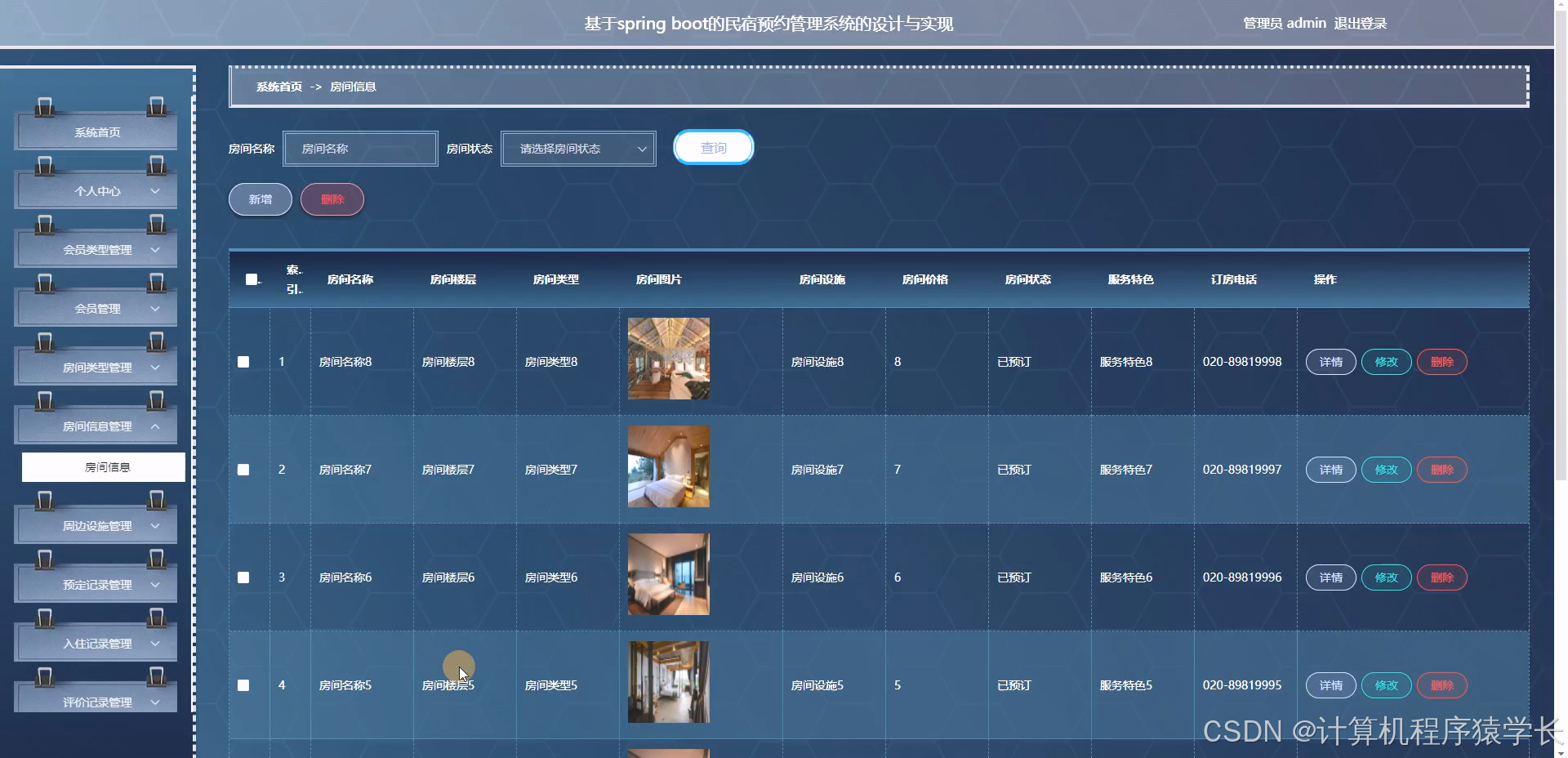The width and height of the screenshot is (1568, 758).
Task: Click the 房间设施5 cell
Action: tap(817, 685)
